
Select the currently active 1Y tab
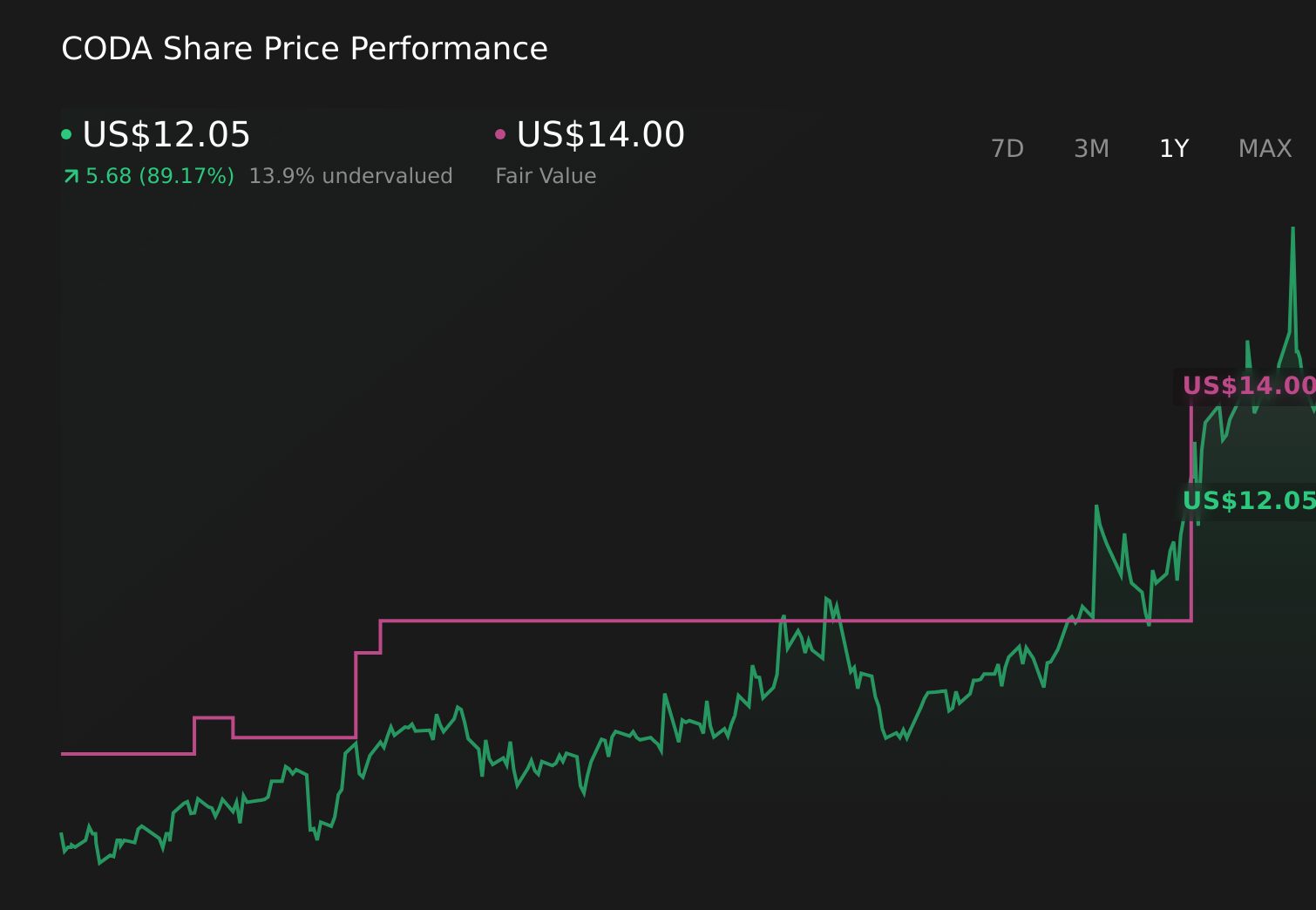tap(1173, 148)
